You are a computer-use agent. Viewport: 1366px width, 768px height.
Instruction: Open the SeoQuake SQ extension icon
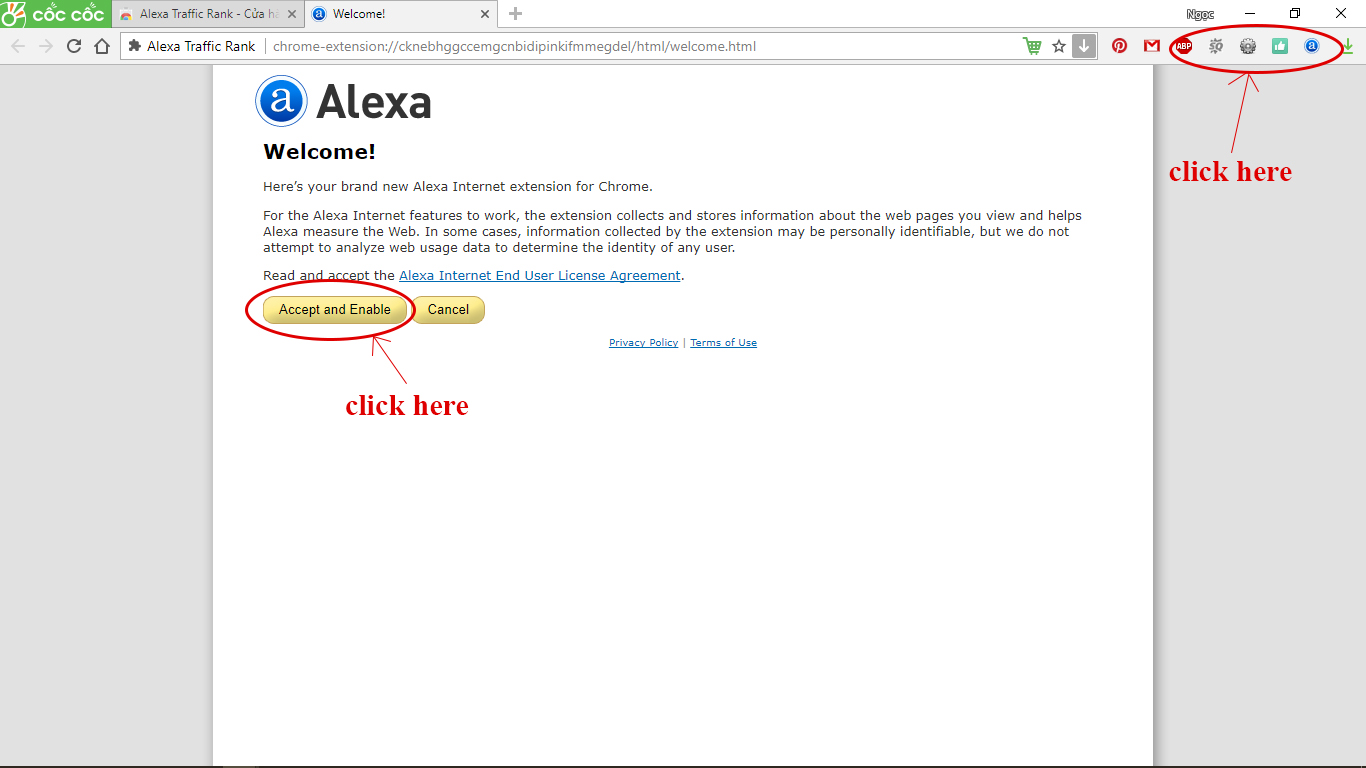(x=1216, y=46)
